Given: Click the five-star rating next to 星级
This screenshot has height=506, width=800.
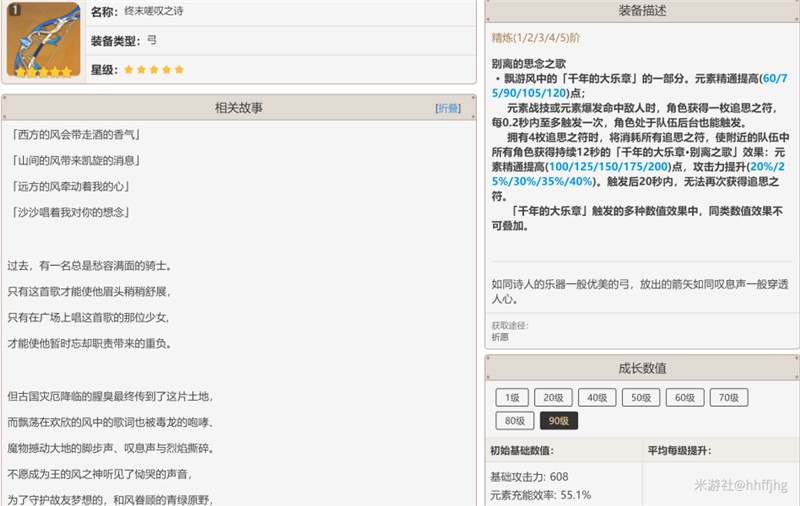Looking at the screenshot, I should pos(153,70).
